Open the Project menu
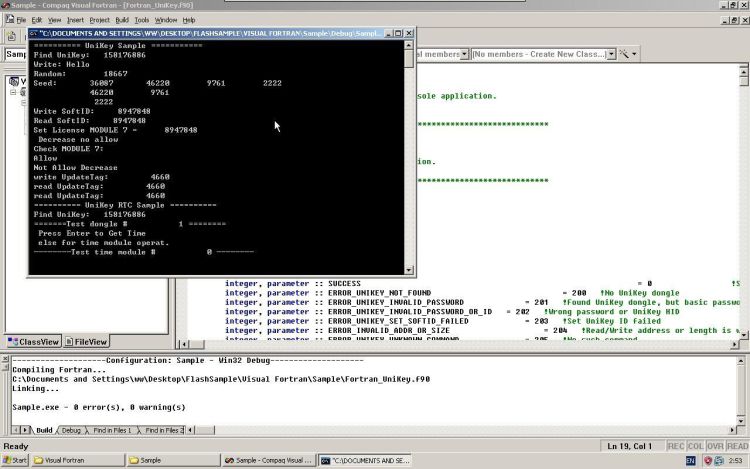The image size is (750, 469). coord(99,20)
